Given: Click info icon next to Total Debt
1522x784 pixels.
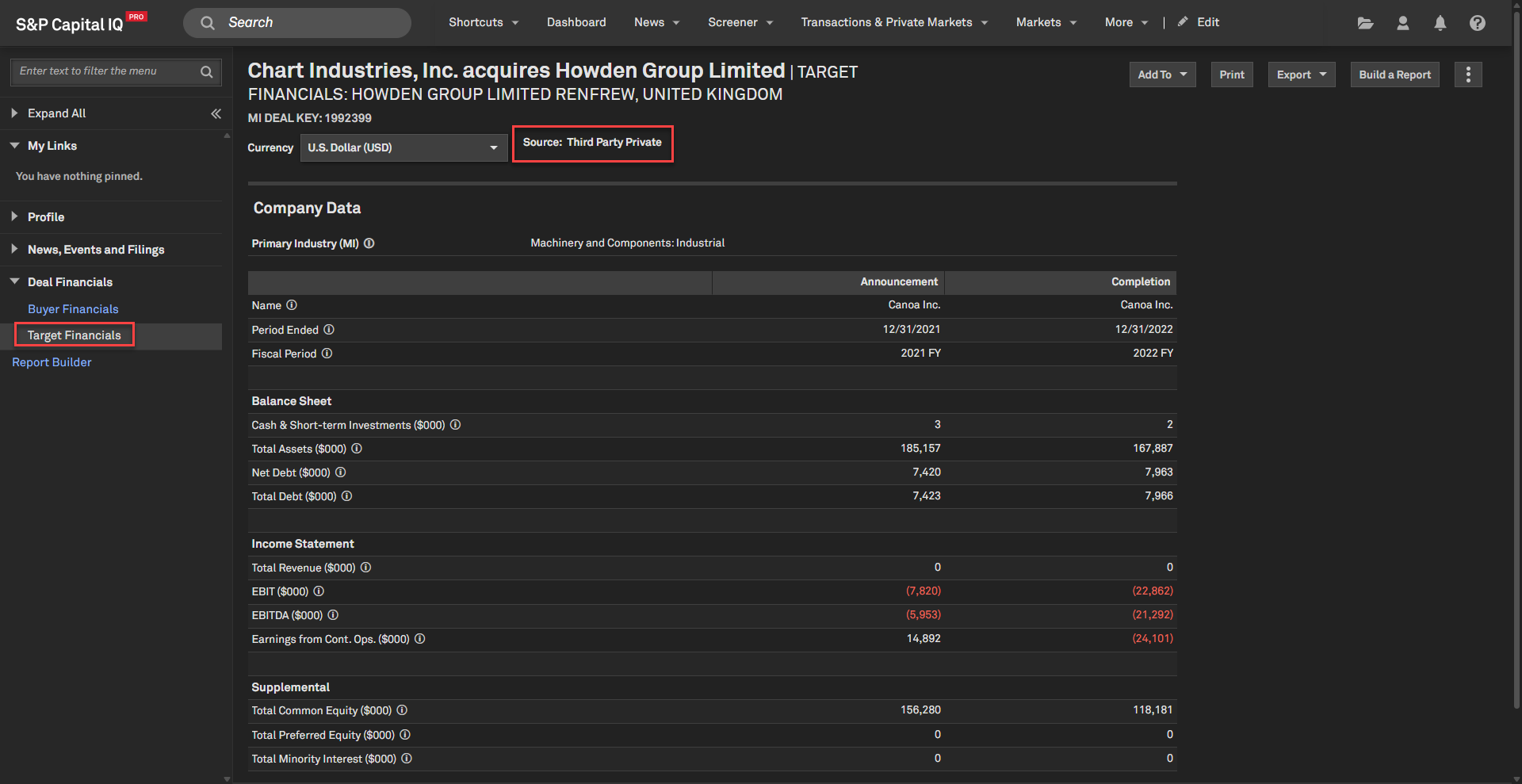Looking at the screenshot, I should pyautogui.click(x=347, y=496).
